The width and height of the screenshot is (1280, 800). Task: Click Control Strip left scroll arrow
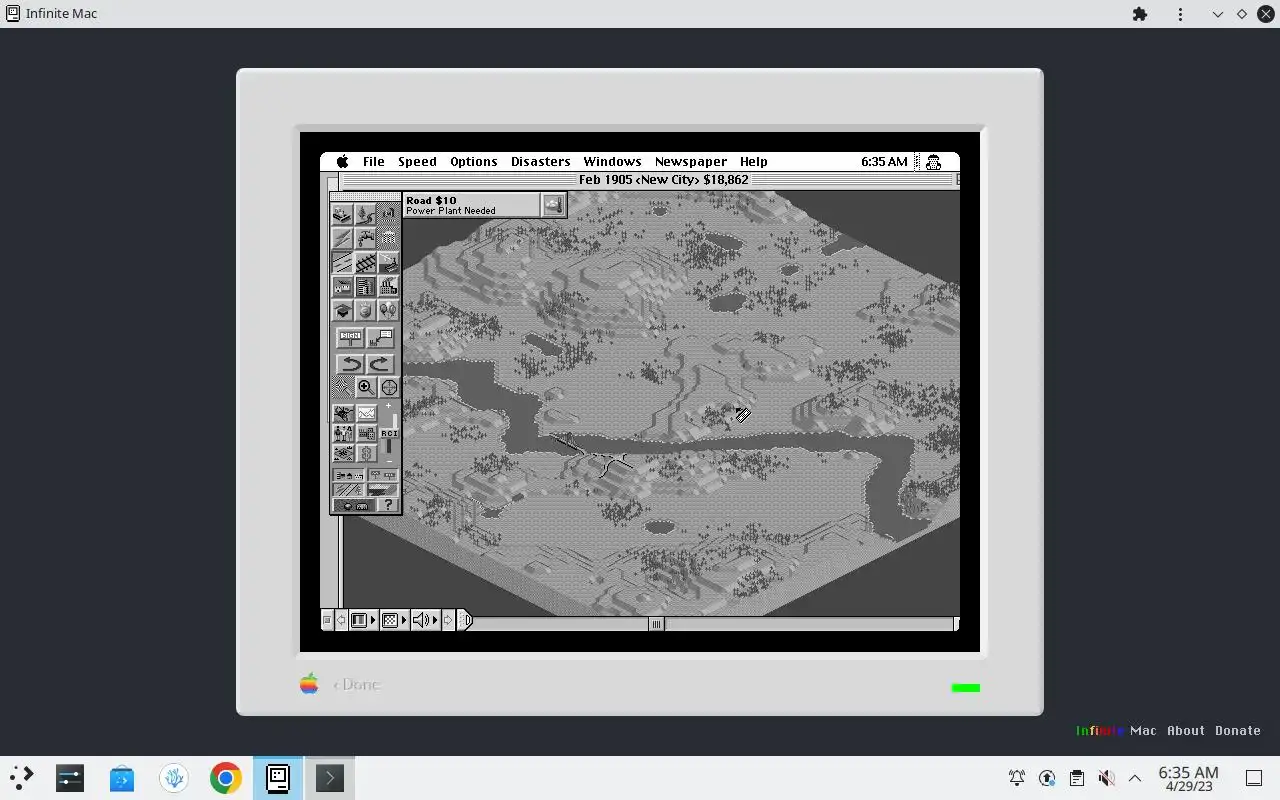[341, 620]
